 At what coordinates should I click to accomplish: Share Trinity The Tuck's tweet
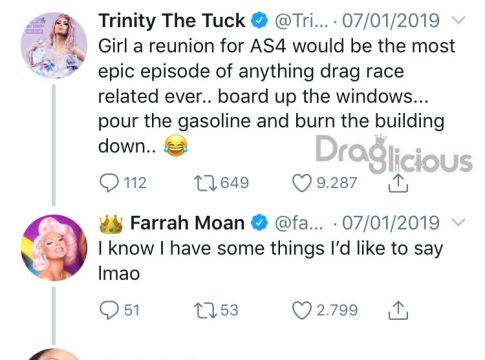398,183
